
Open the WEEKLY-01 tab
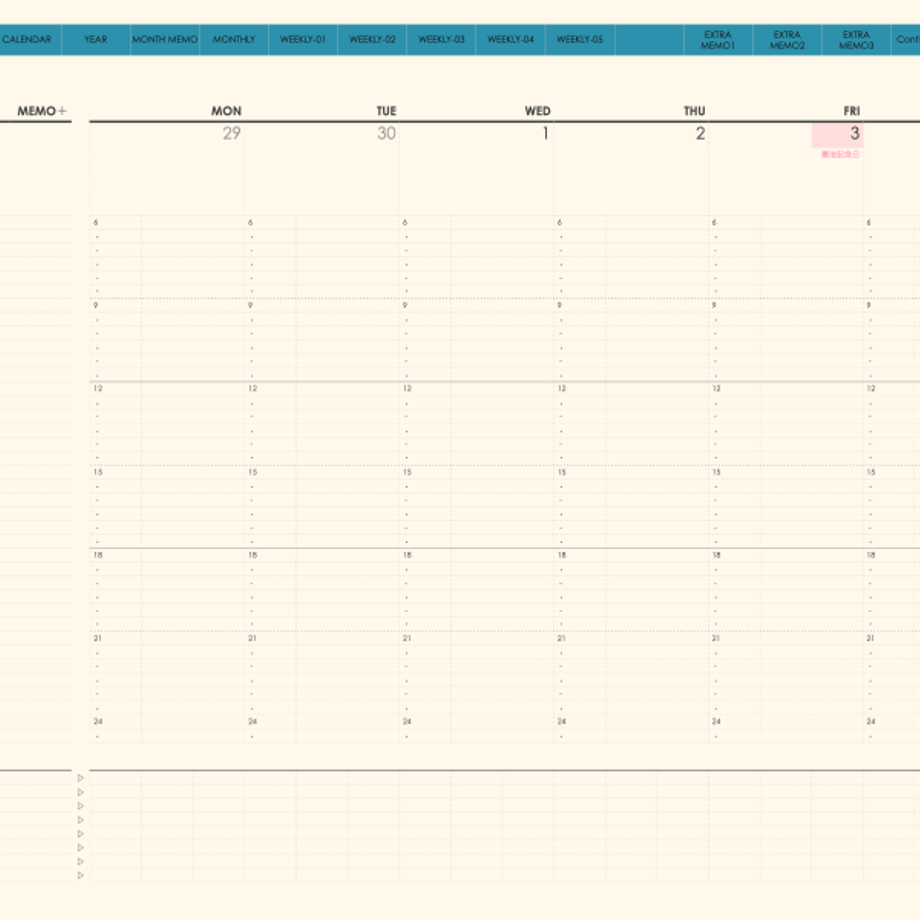[303, 39]
